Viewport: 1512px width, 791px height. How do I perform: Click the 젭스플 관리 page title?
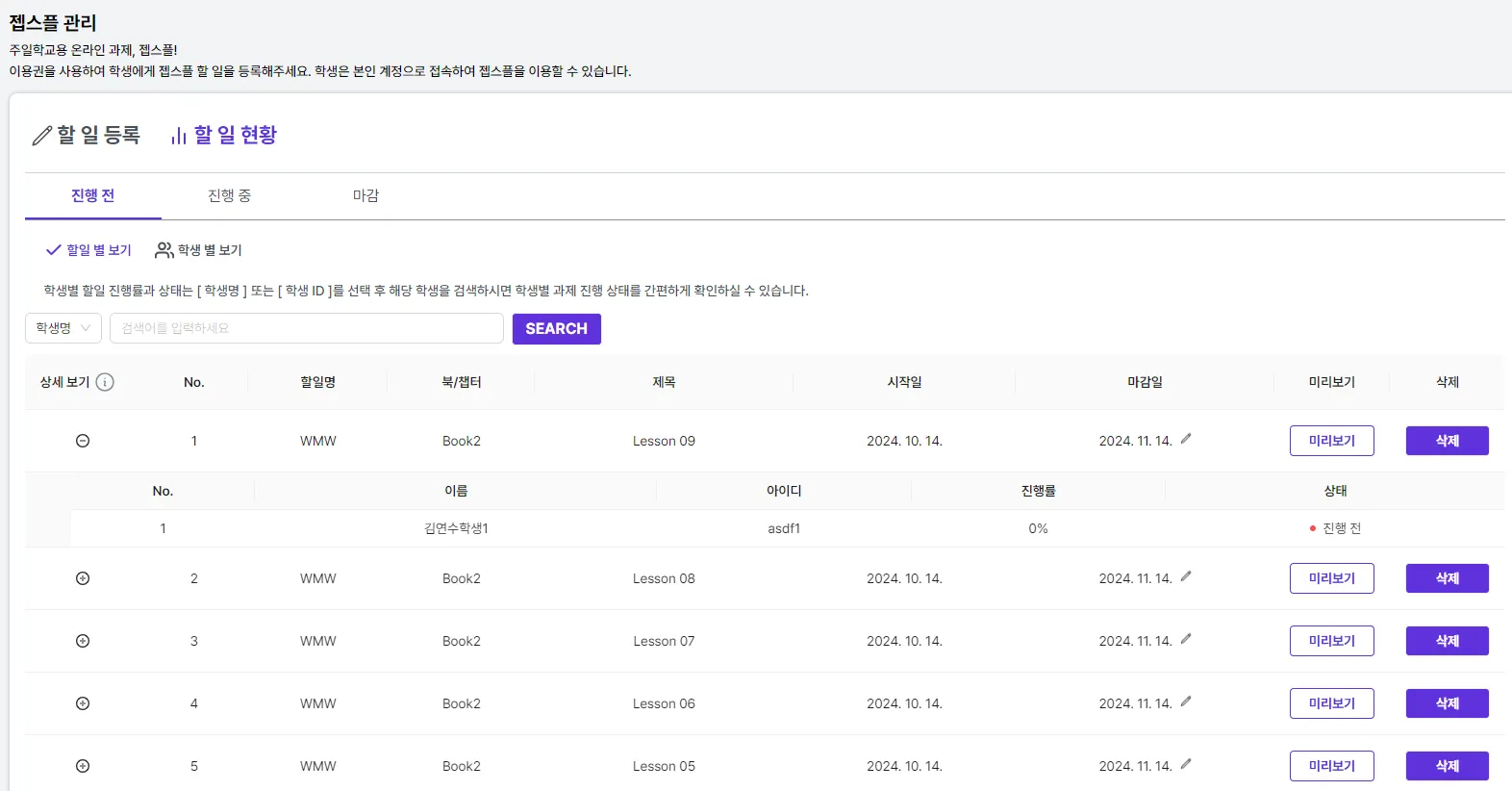(x=53, y=23)
